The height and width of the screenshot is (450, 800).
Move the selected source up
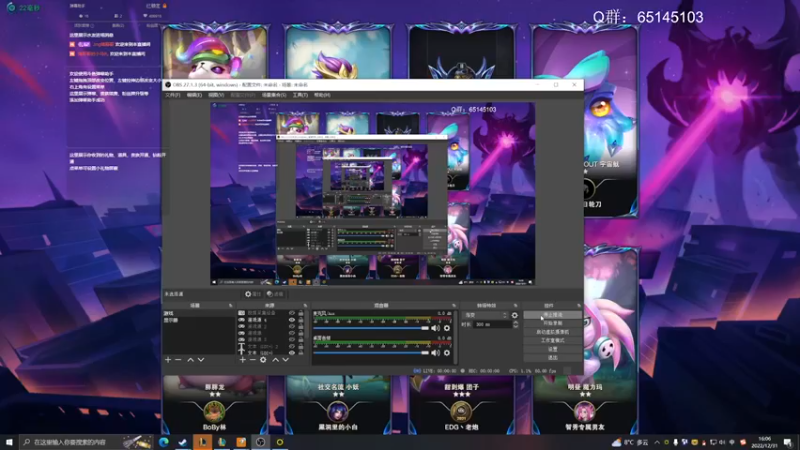[x=276, y=360]
